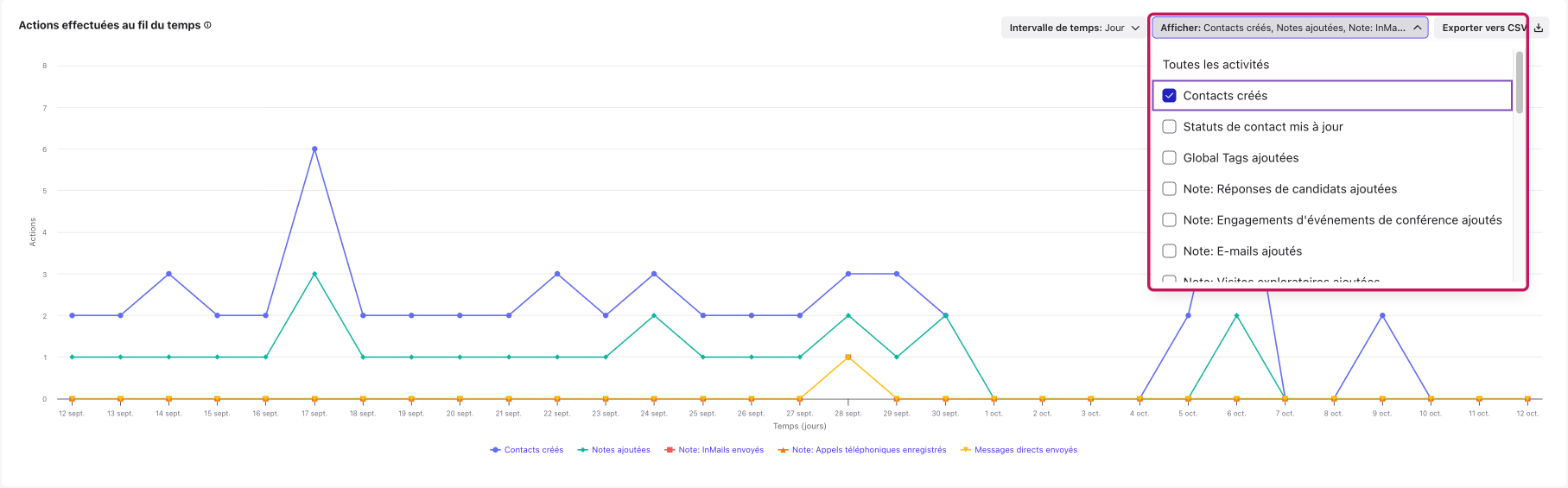Click the 12 sept. x-axis label

[72, 413]
